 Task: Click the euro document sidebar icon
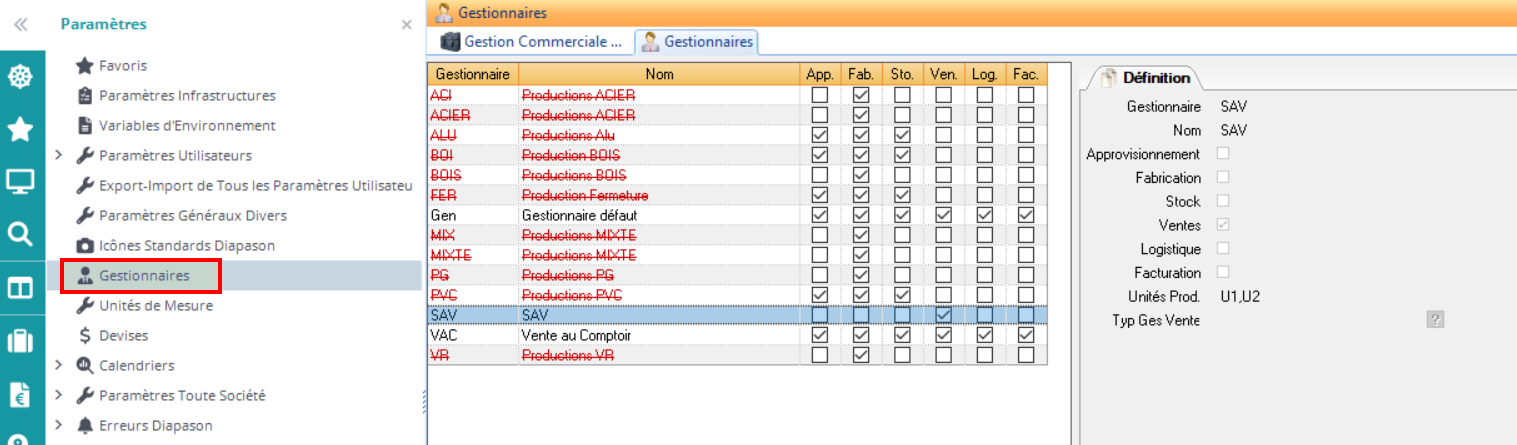(20, 394)
